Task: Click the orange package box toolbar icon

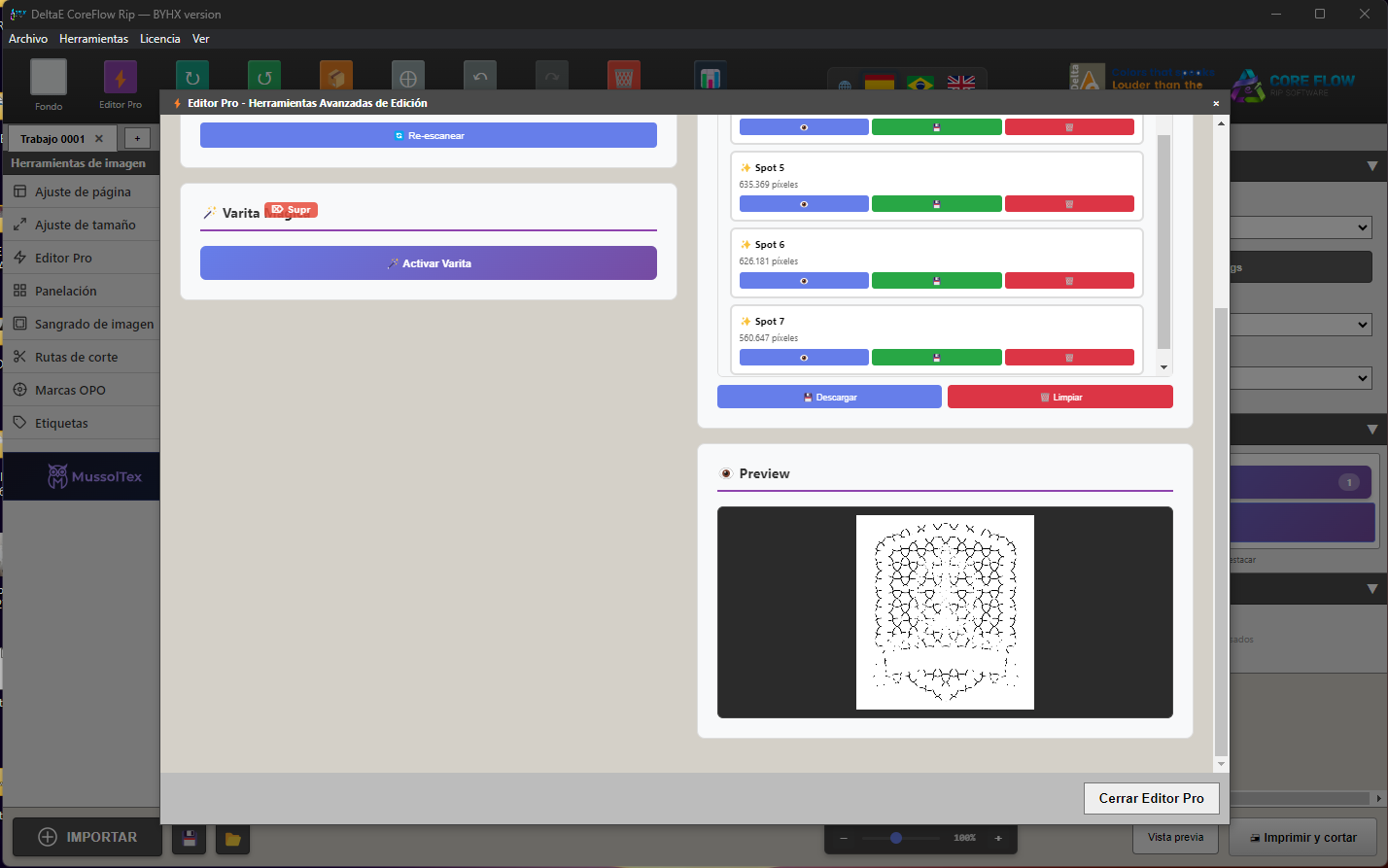Action: coord(336,76)
